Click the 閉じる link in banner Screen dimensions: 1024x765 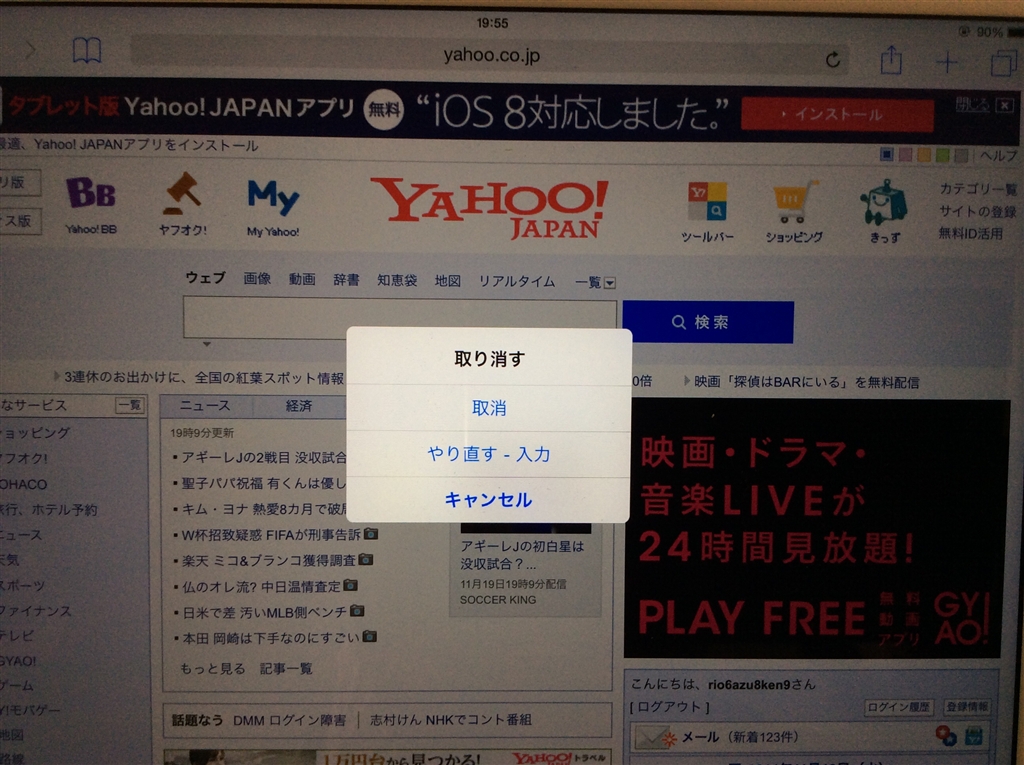point(973,104)
